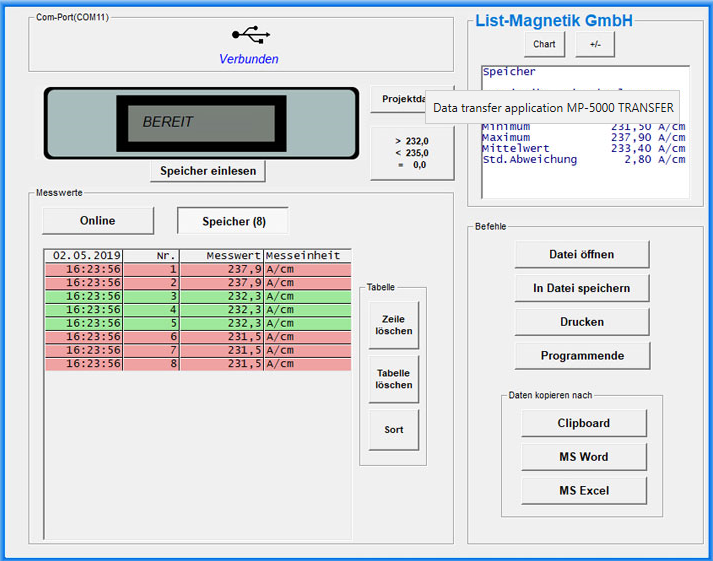Click the USB connection icon

(x=251, y=35)
